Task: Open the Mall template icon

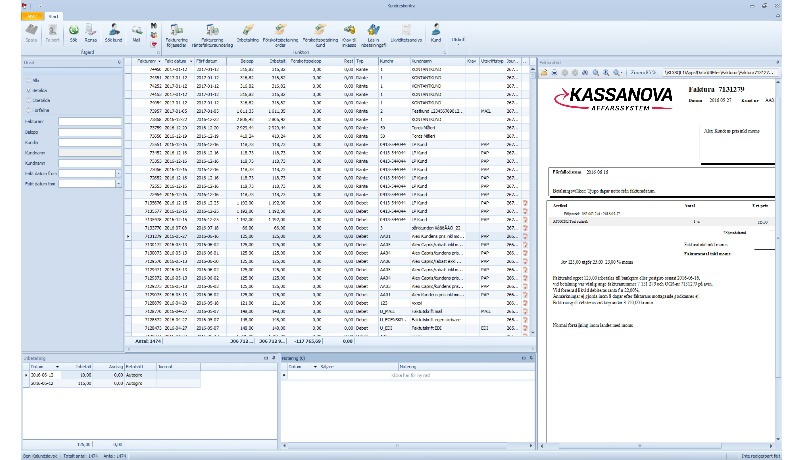Action: click(x=136, y=33)
